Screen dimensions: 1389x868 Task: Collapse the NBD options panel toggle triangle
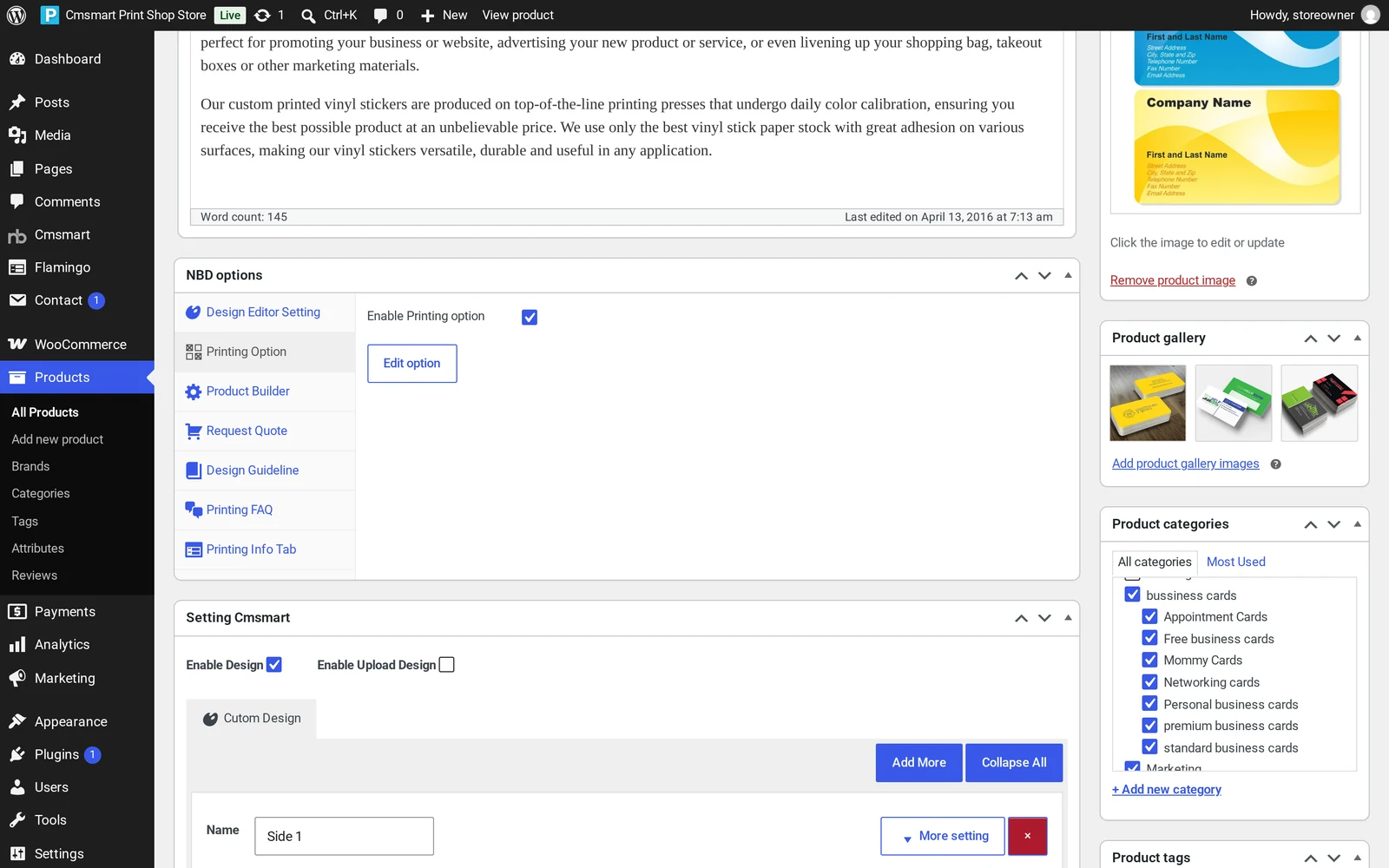1068,275
